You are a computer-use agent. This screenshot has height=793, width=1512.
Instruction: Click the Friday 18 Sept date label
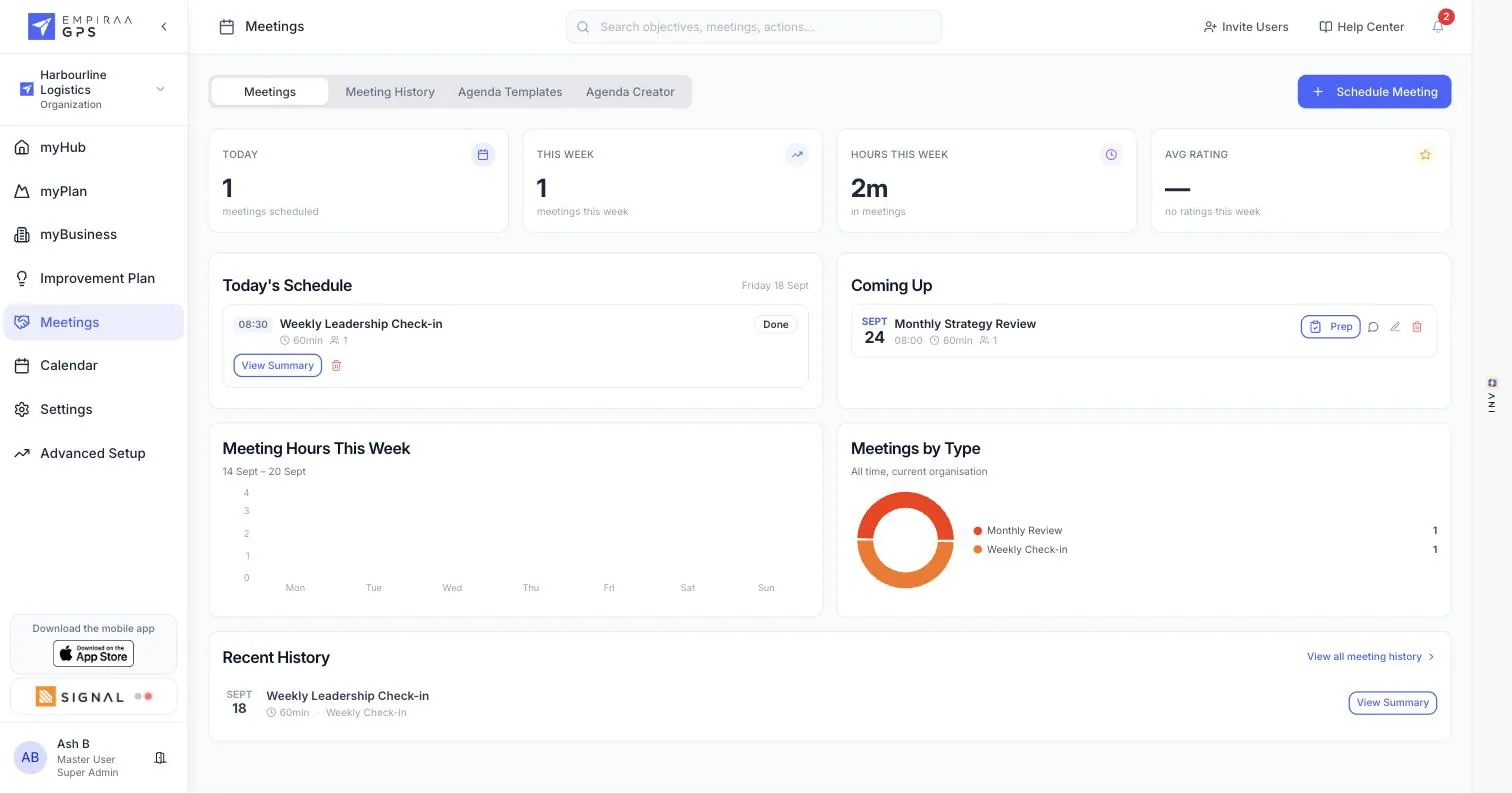[x=775, y=286]
